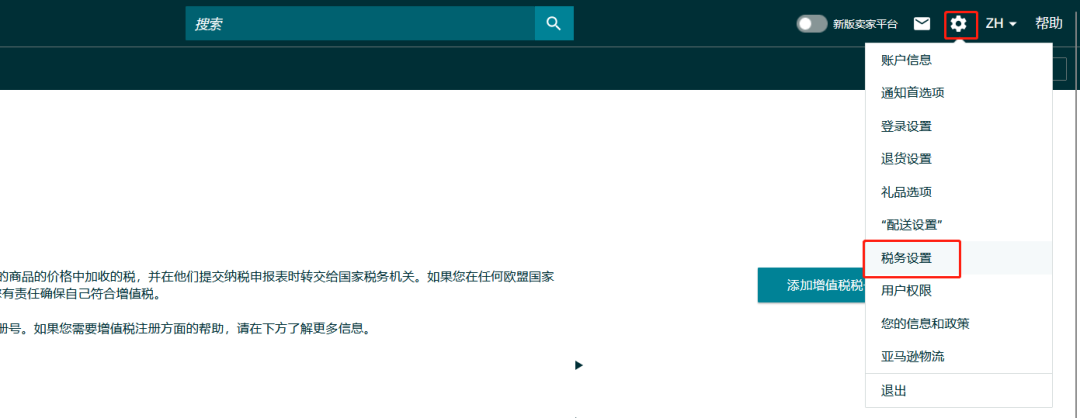Open the mail messages envelope icon
The image size is (1080, 418).
click(x=922, y=24)
